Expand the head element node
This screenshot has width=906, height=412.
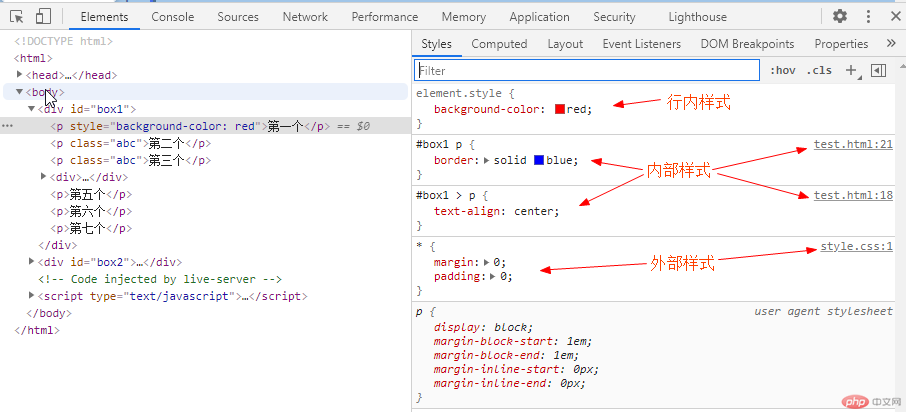coord(20,75)
